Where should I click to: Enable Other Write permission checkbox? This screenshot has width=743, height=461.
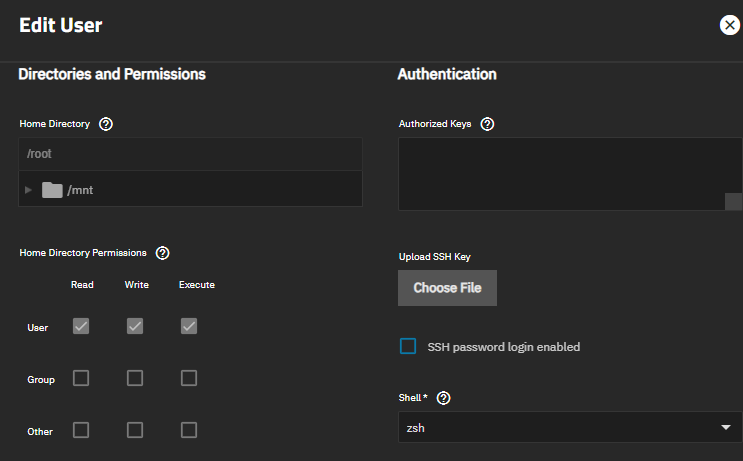coord(135,430)
